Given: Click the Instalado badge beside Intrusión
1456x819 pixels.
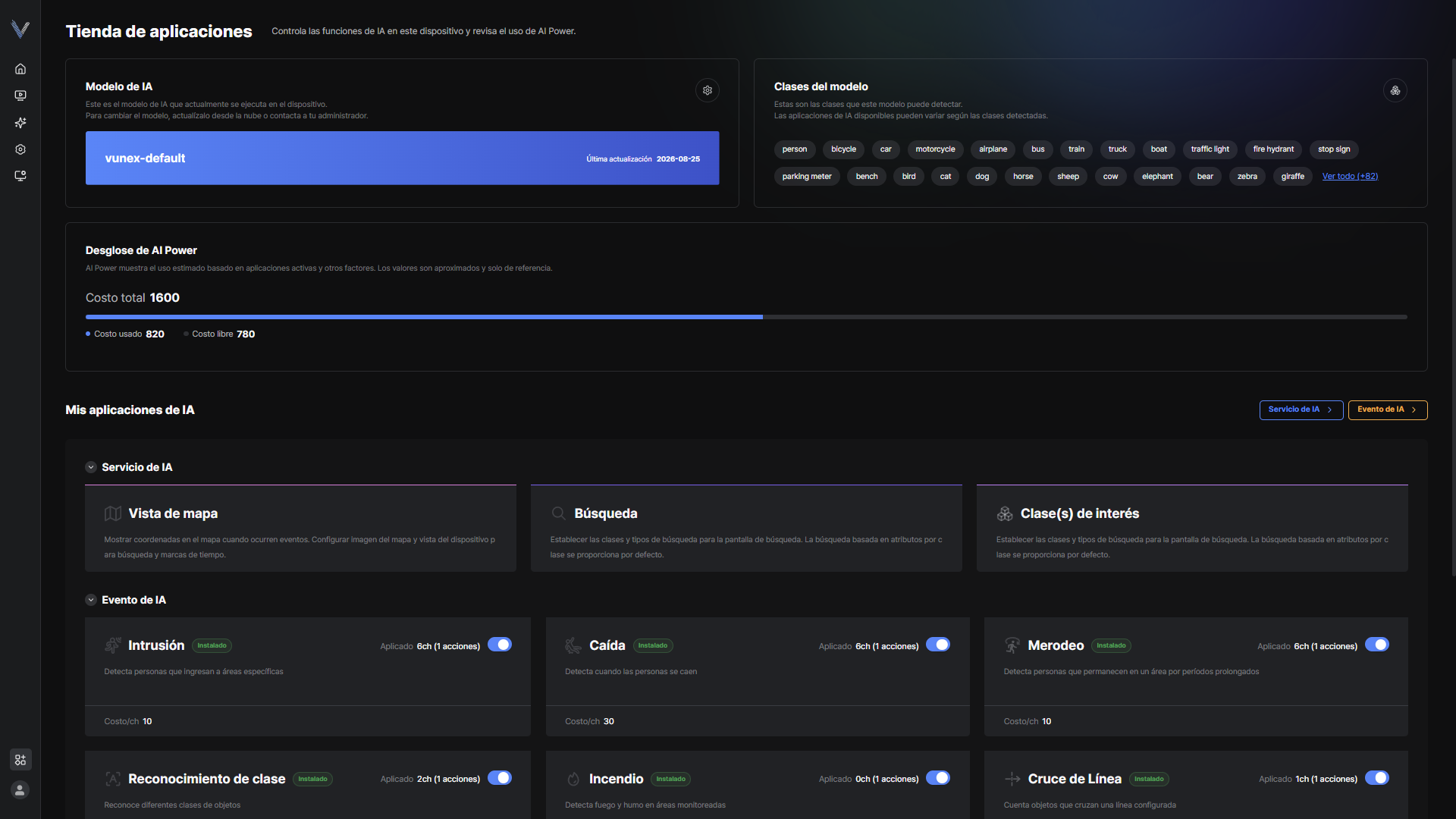Looking at the screenshot, I should [x=212, y=646].
